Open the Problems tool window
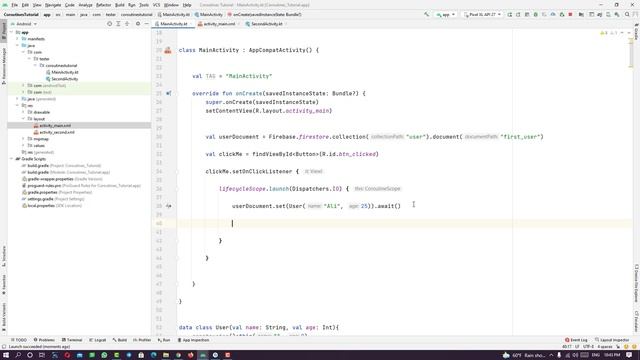The width and height of the screenshot is (640, 360). click(44, 340)
